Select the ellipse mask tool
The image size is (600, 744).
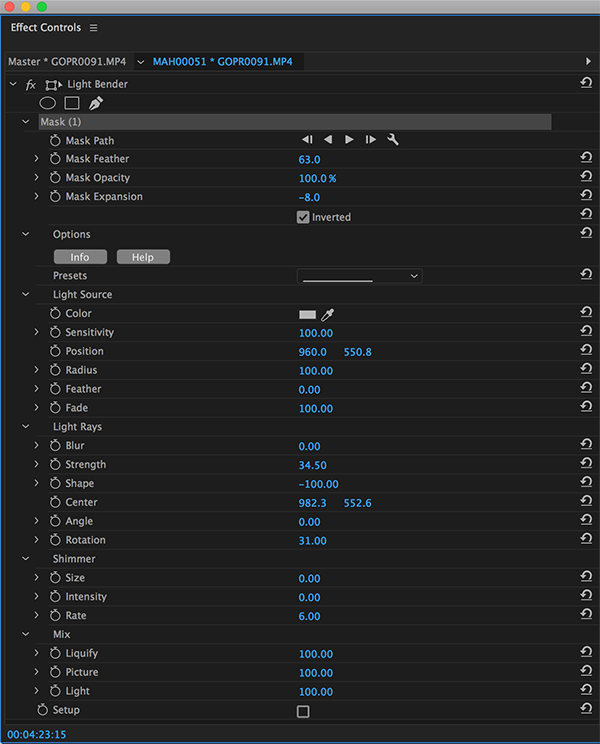click(47, 103)
